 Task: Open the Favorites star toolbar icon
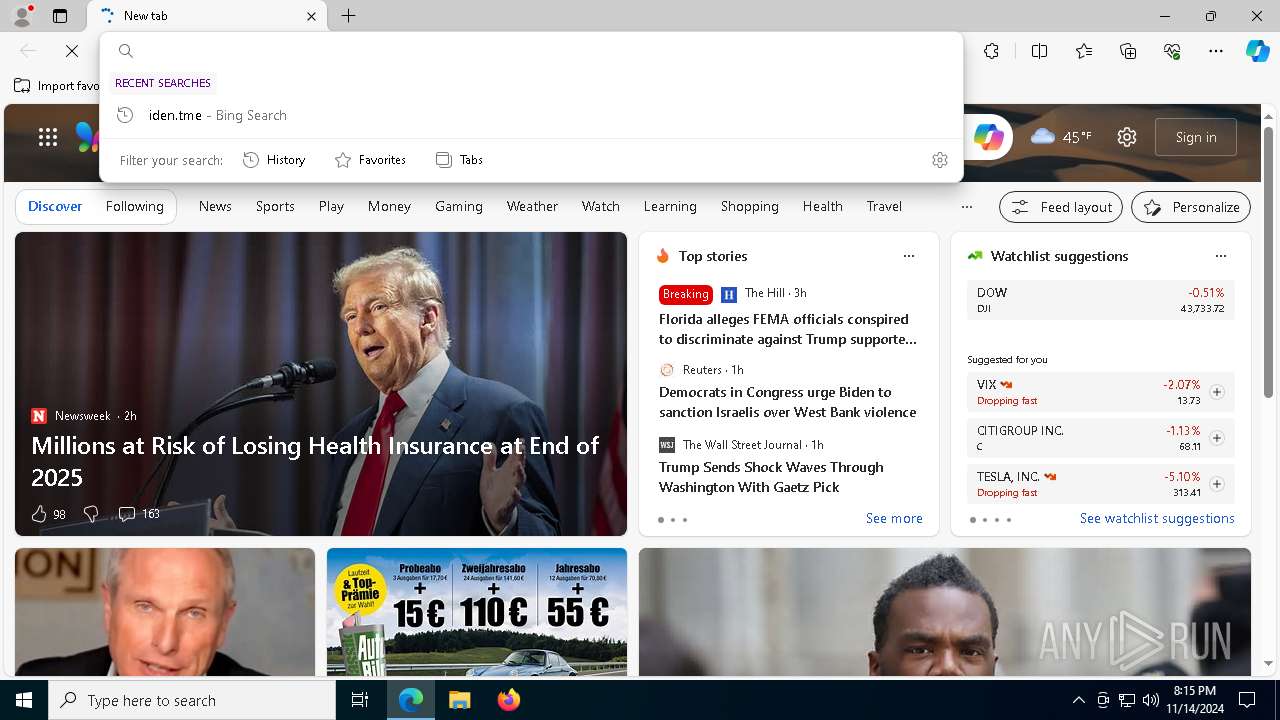click(1084, 51)
